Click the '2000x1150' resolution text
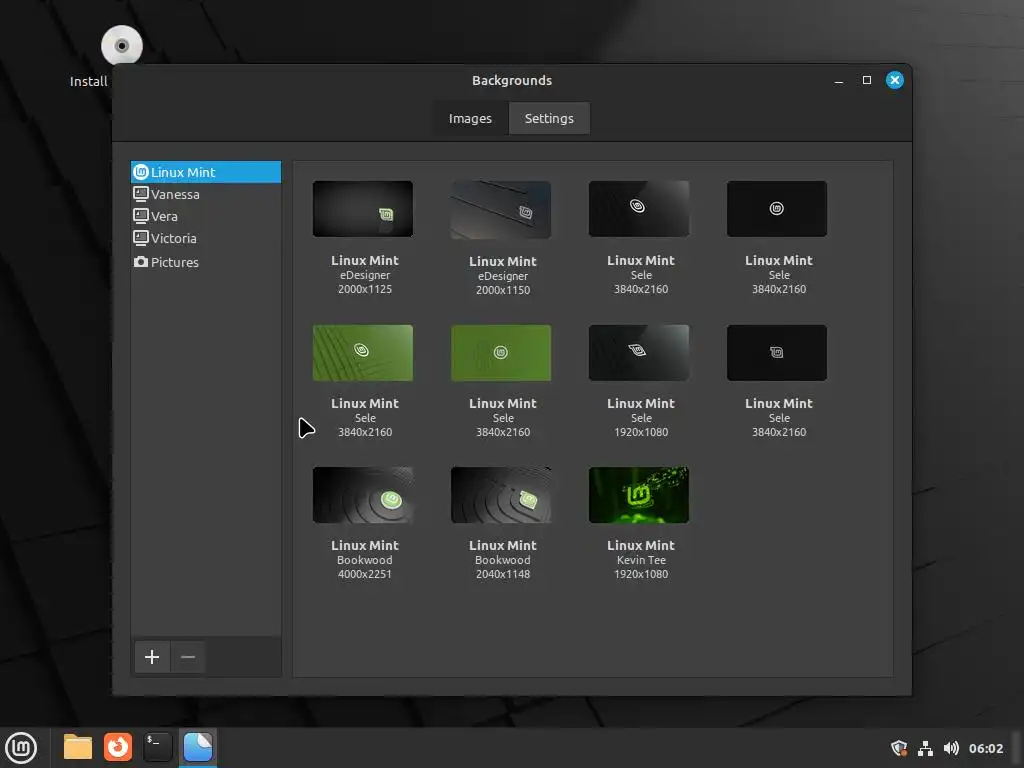Screen dimensions: 1024x768 (x=503, y=290)
